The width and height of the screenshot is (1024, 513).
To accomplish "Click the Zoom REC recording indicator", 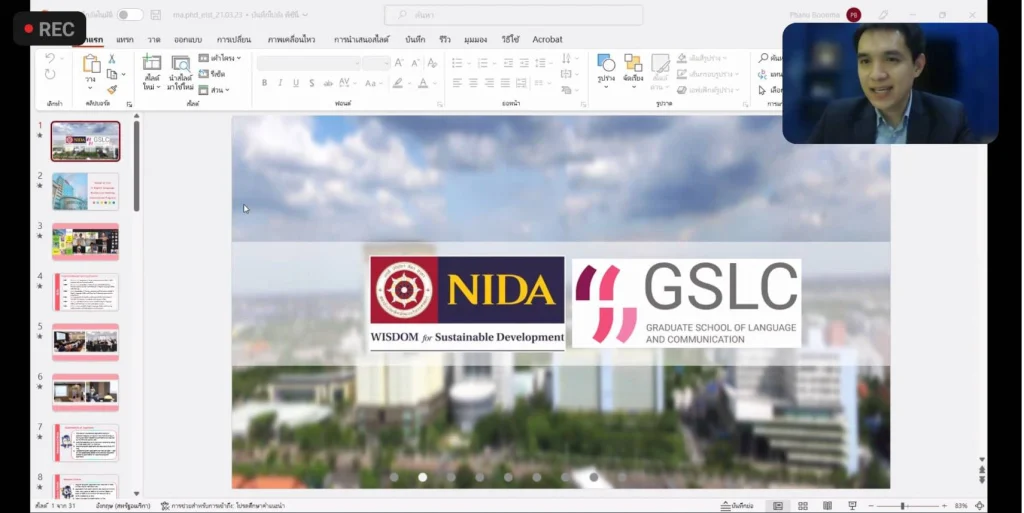I will click(x=50, y=29).
